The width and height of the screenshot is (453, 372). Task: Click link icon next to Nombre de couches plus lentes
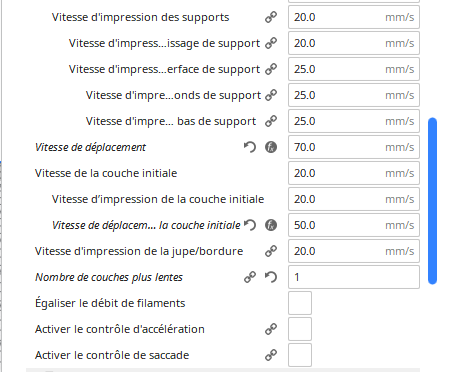click(x=250, y=277)
